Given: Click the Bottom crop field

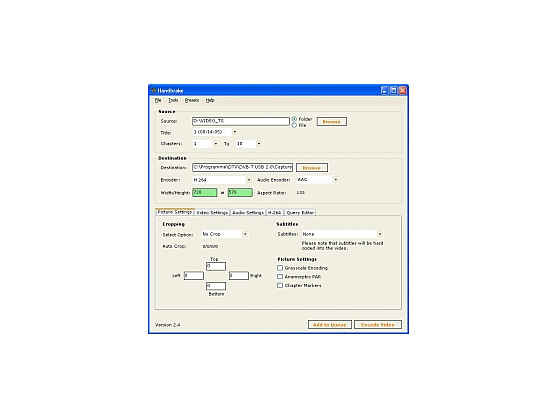Looking at the screenshot, I should 216,286.
